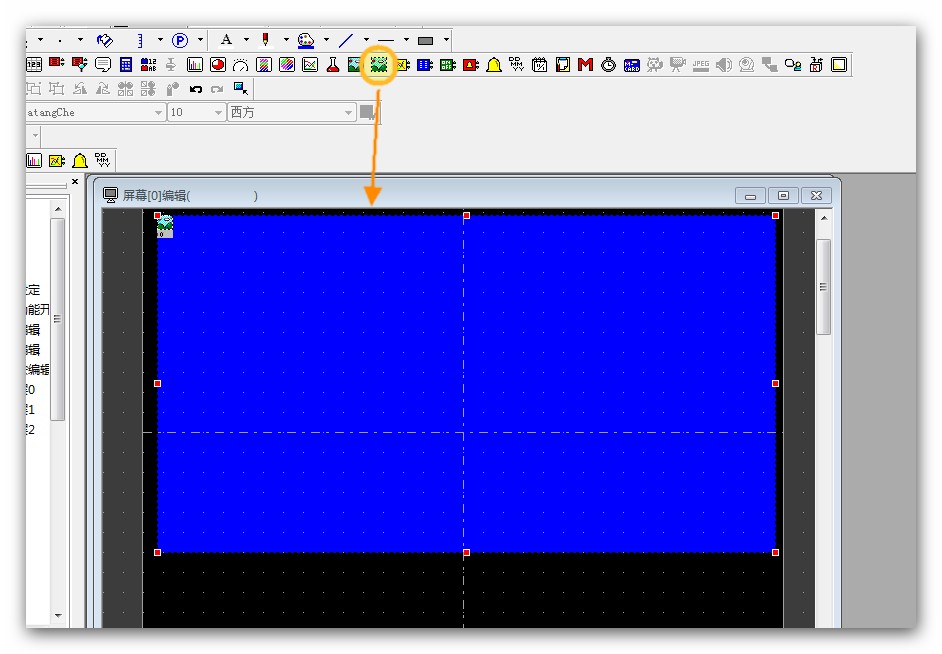Screen dimensions: 942x654
Task: Expand the color palette dropdown arrow
Action: [x=325, y=40]
